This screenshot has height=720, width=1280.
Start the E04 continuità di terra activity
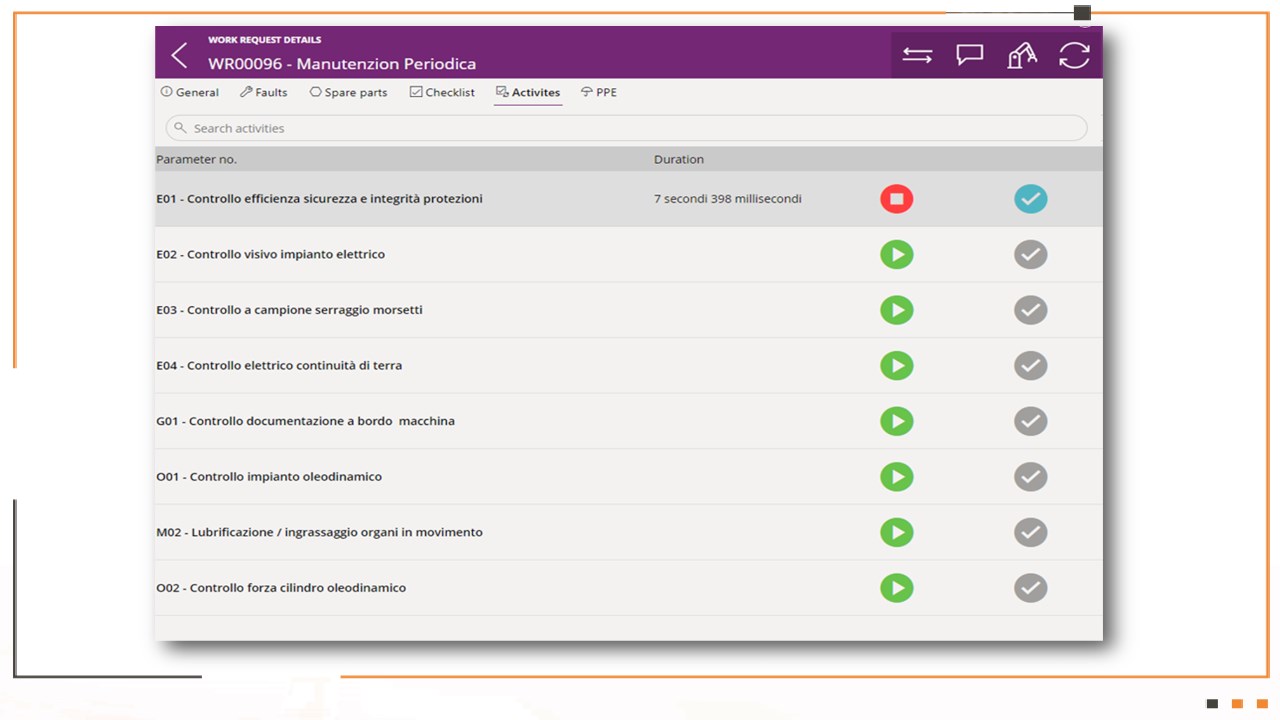coord(896,365)
